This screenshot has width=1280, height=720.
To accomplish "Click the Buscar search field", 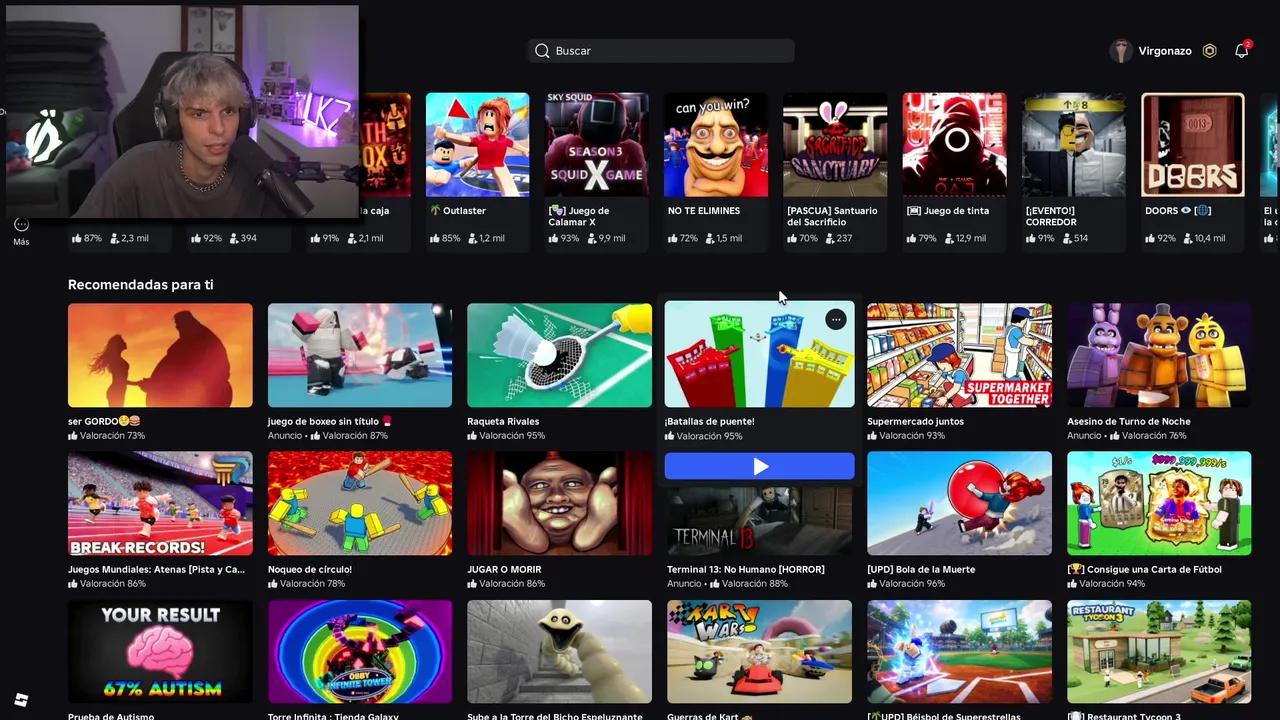I will coord(661,51).
